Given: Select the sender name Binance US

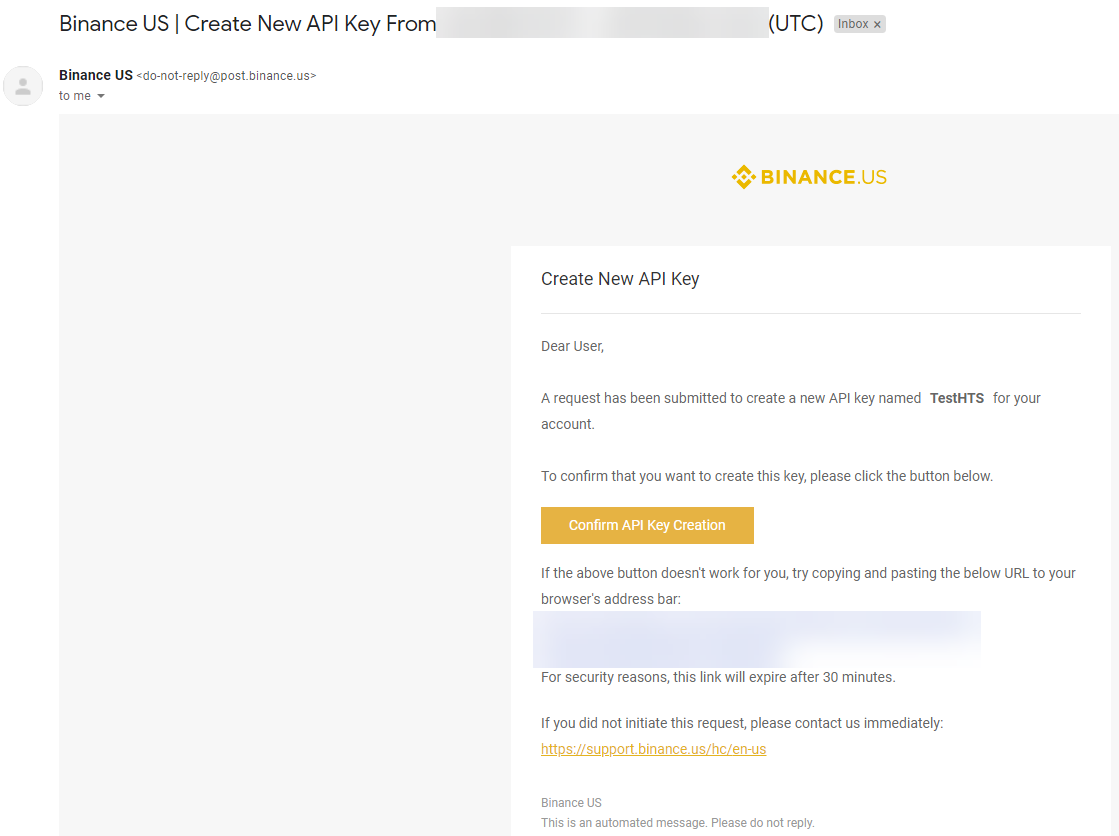Looking at the screenshot, I should (x=95, y=75).
